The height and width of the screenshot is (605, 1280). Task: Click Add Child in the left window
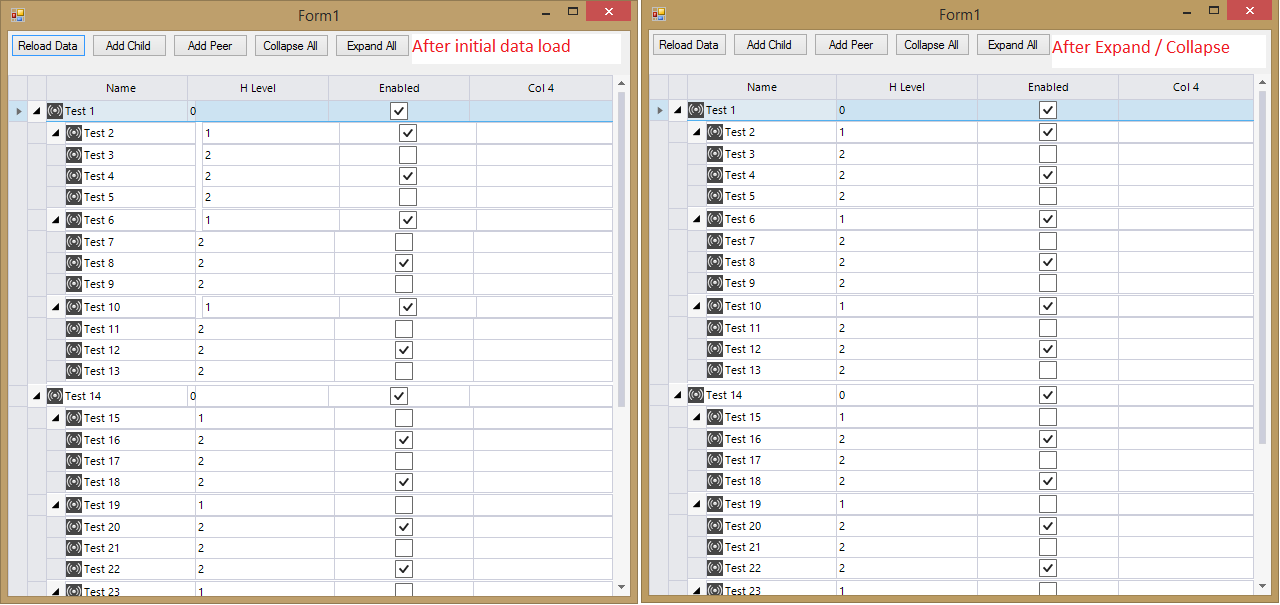[129, 45]
